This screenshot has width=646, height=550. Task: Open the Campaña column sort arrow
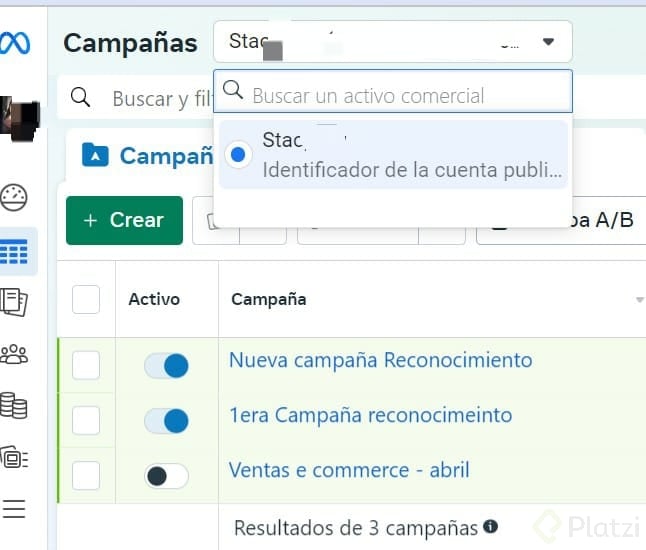click(x=639, y=300)
